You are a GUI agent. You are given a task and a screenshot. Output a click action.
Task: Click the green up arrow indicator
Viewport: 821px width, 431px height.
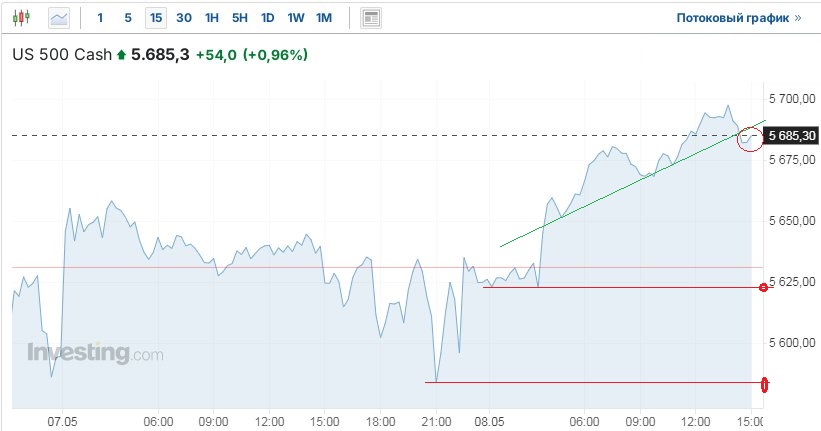122,55
